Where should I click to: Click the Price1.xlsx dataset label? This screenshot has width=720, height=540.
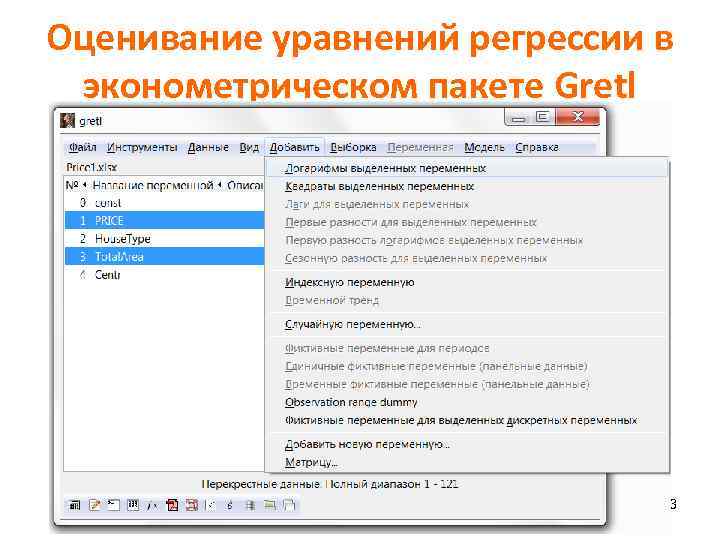tap(91, 167)
